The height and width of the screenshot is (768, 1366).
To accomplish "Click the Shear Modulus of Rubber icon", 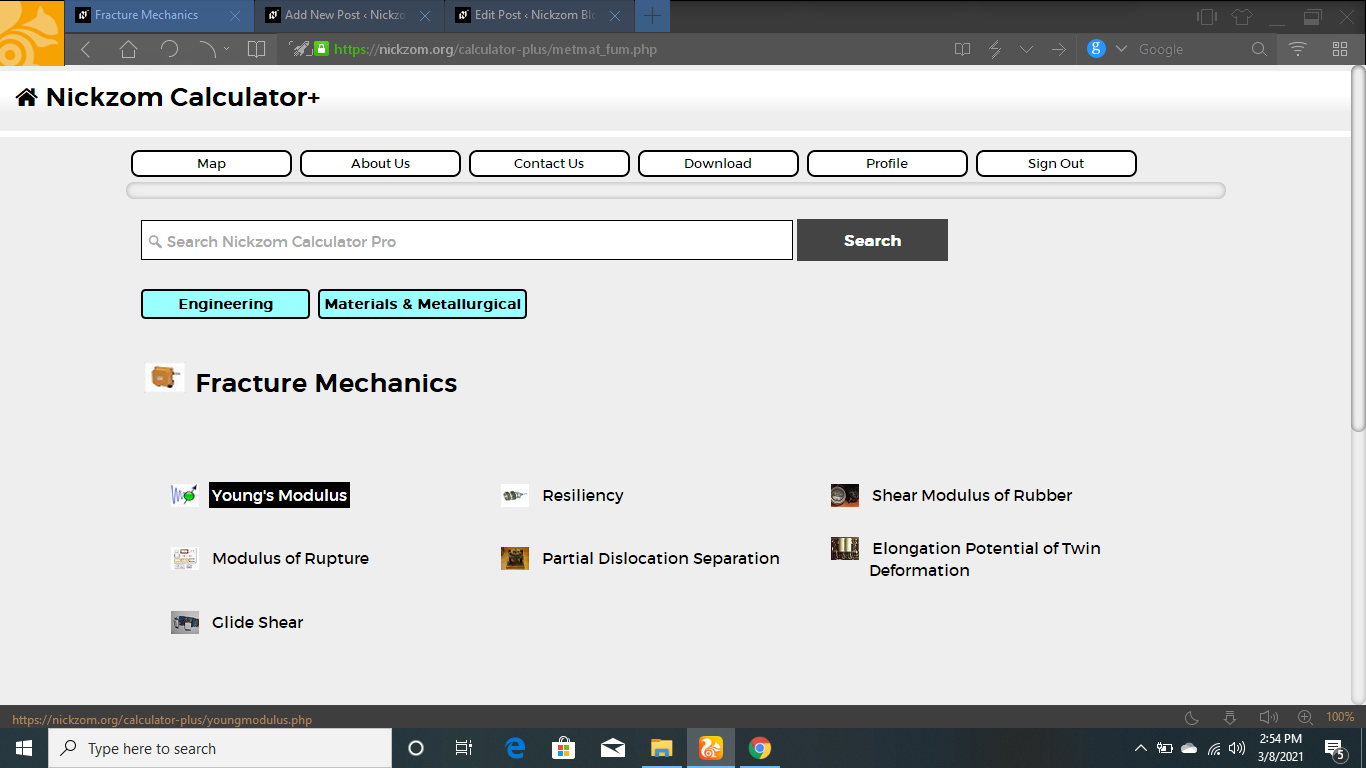I will [x=845, y=495].
